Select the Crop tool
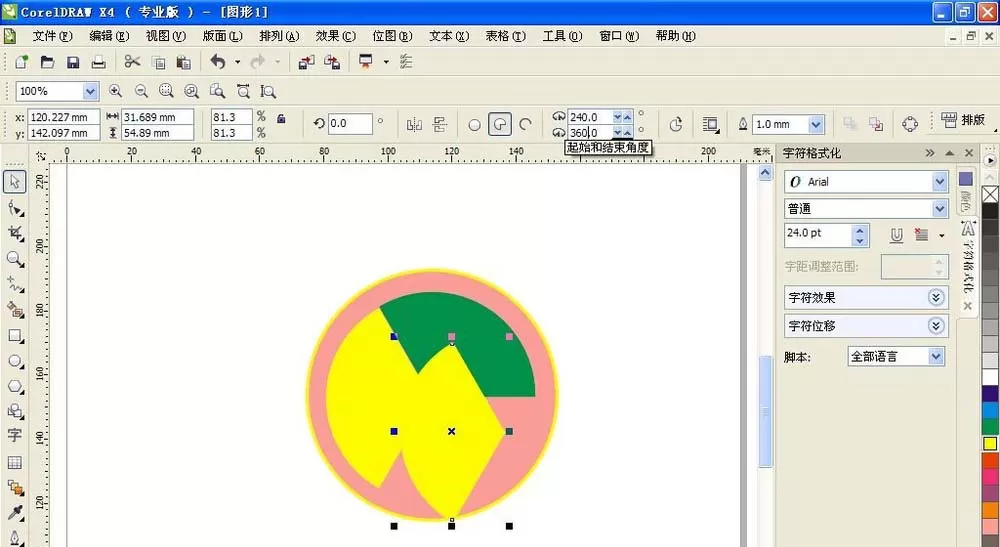Screen dimensions: 1000x547 pos(15,233)
